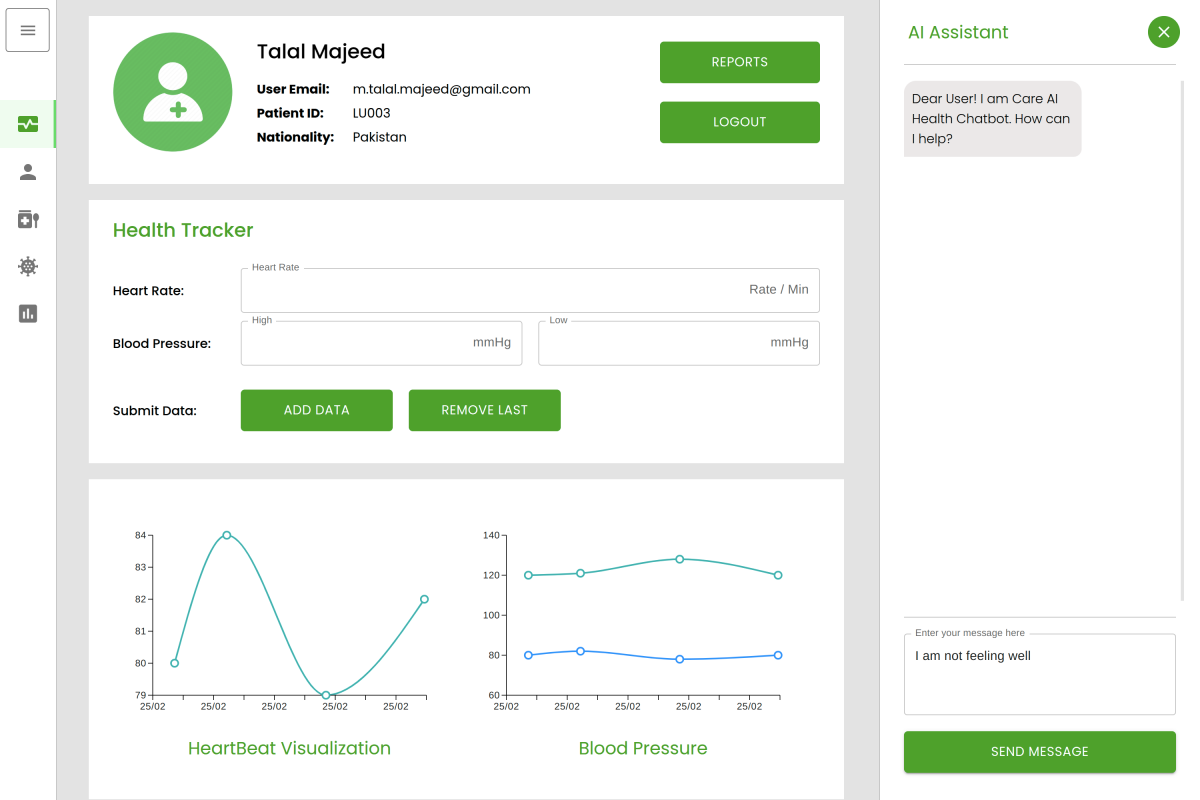
Task: Click the chat message text box
Action: 1039,675
